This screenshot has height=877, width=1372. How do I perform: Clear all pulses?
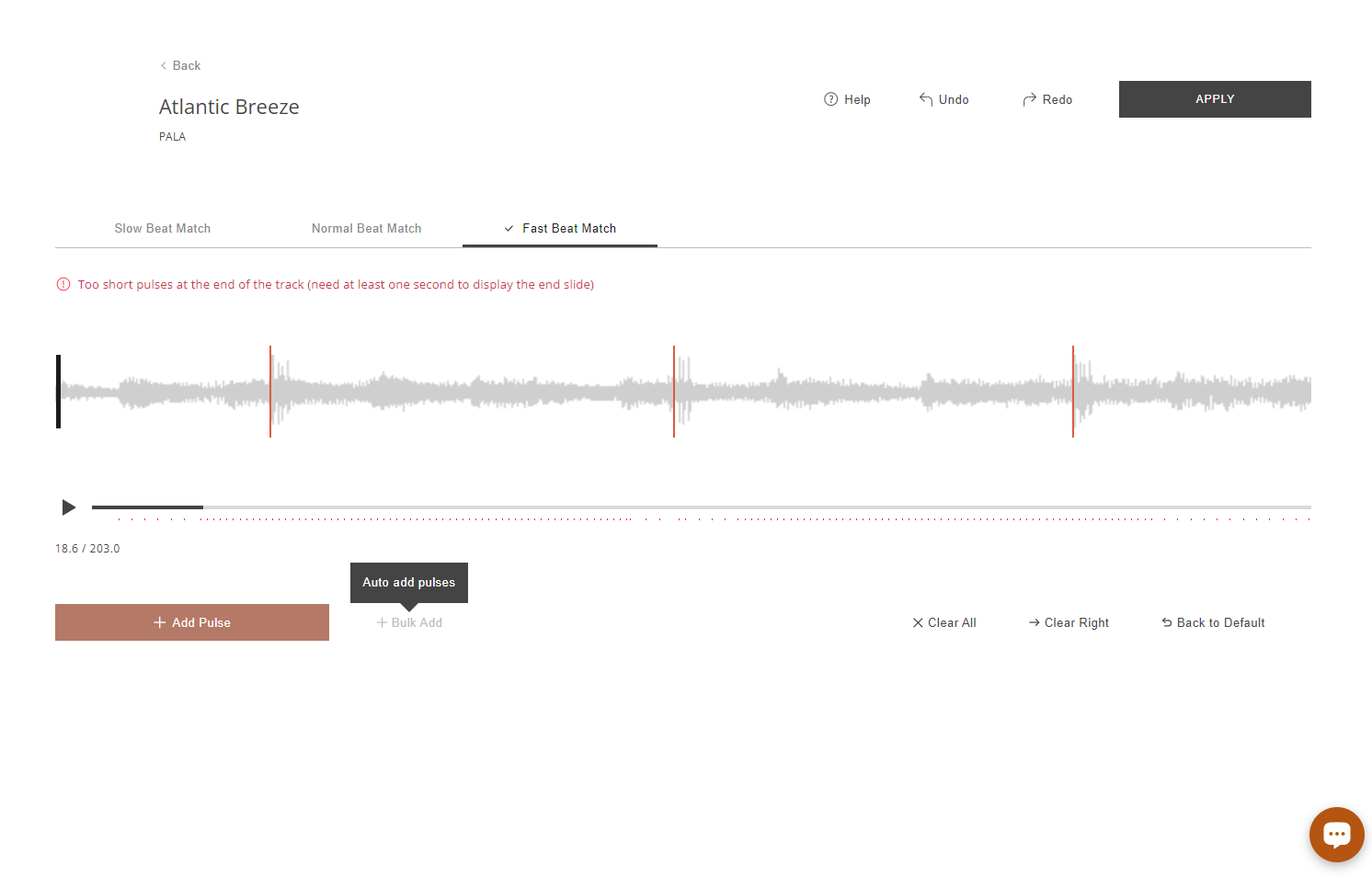tap(944, 622)
